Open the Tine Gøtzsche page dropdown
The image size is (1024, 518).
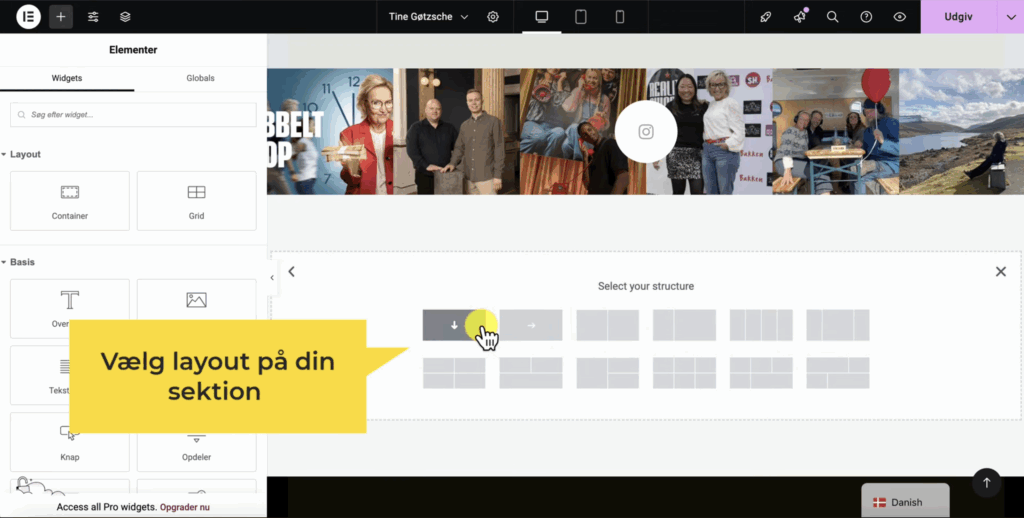tap(429, 17)
